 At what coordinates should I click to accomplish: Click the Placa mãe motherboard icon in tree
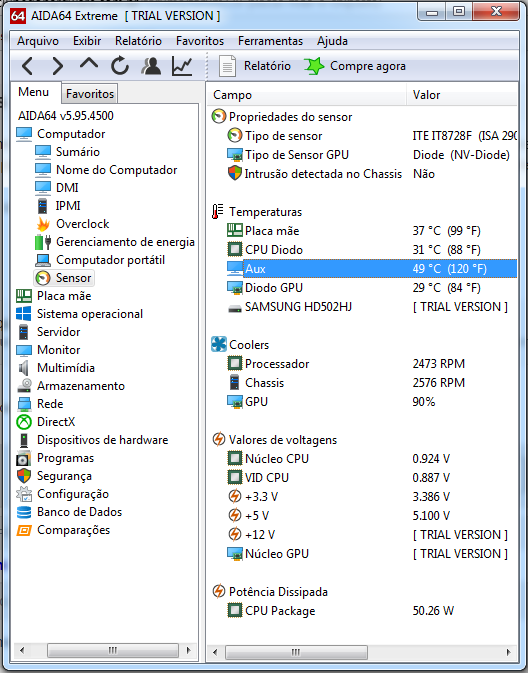point(24,296)
